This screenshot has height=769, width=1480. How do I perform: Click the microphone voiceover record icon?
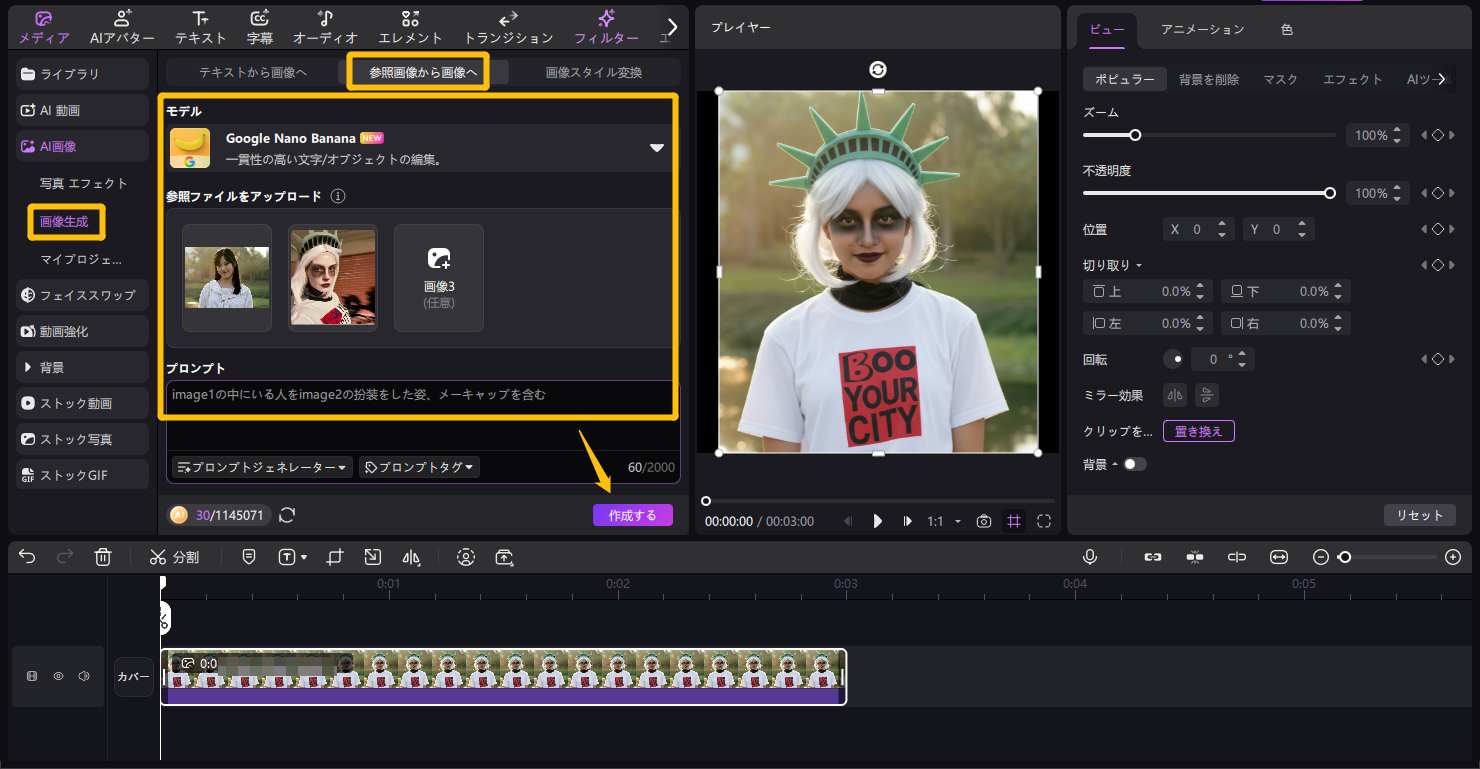point(1089,557)
